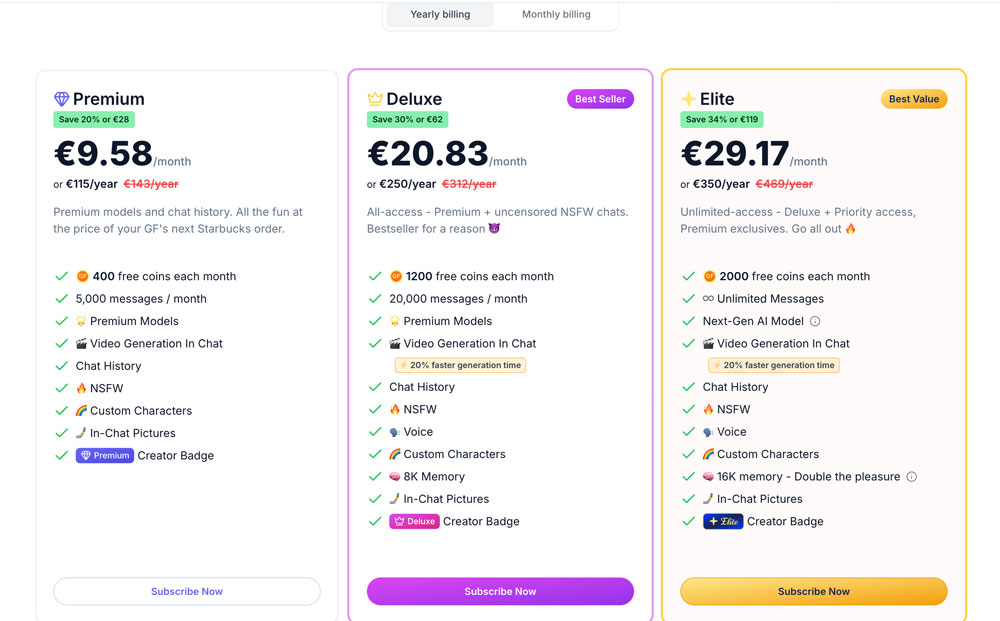Click the Best Seller badge

click(x=600, y=99)
